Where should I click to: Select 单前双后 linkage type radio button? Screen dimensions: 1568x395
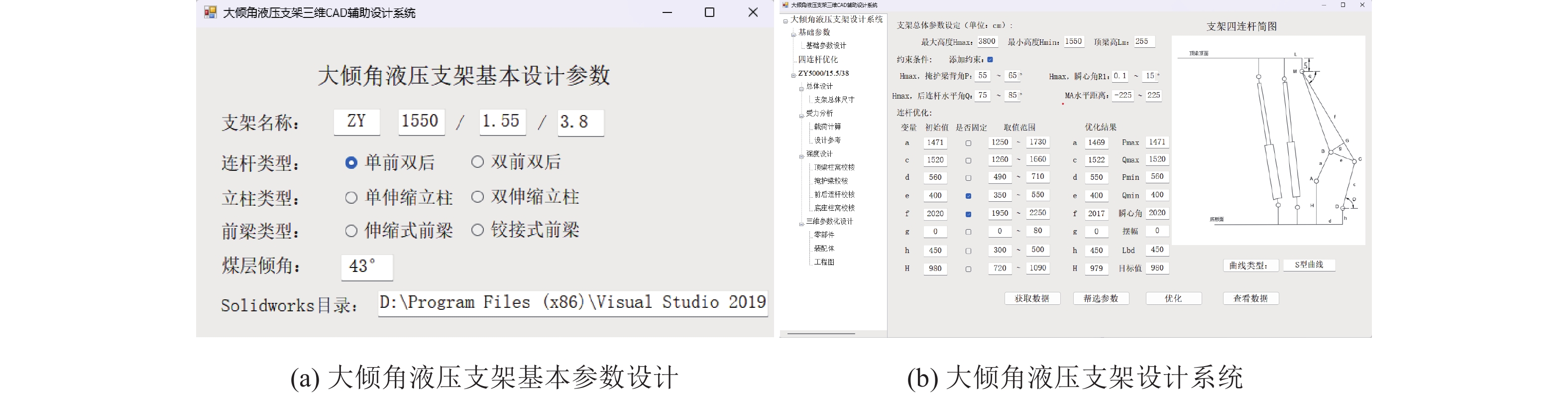[351, 163]
